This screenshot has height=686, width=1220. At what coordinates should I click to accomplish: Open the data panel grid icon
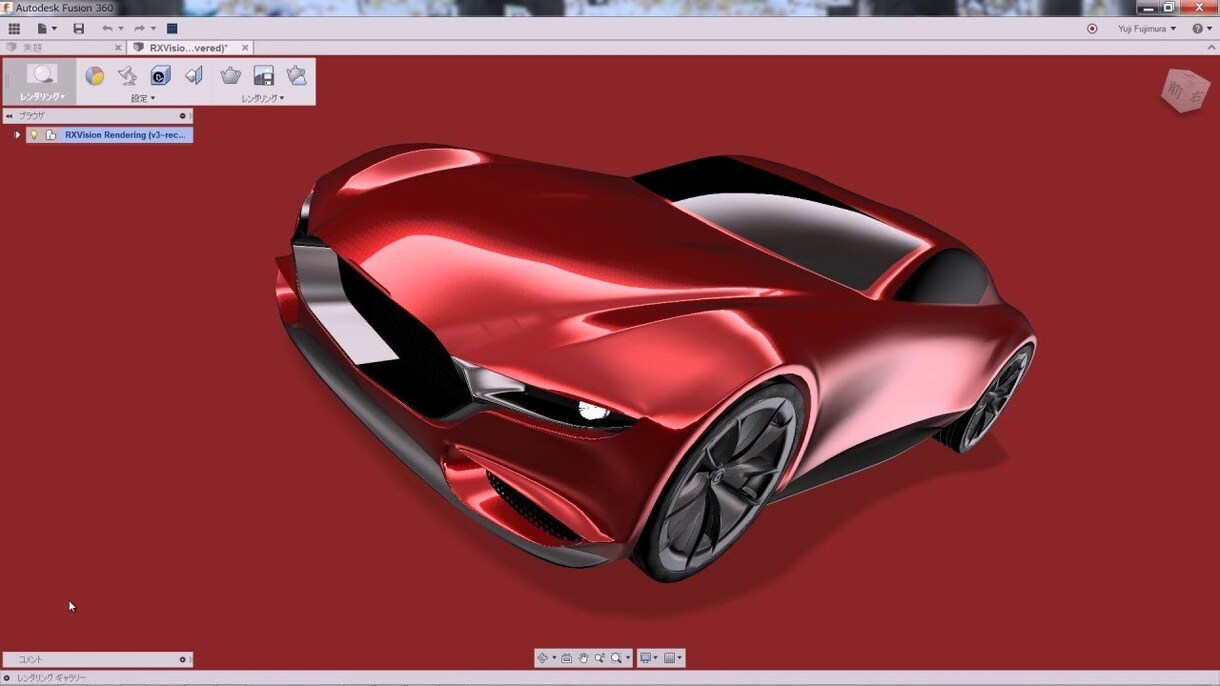[14, 29]
